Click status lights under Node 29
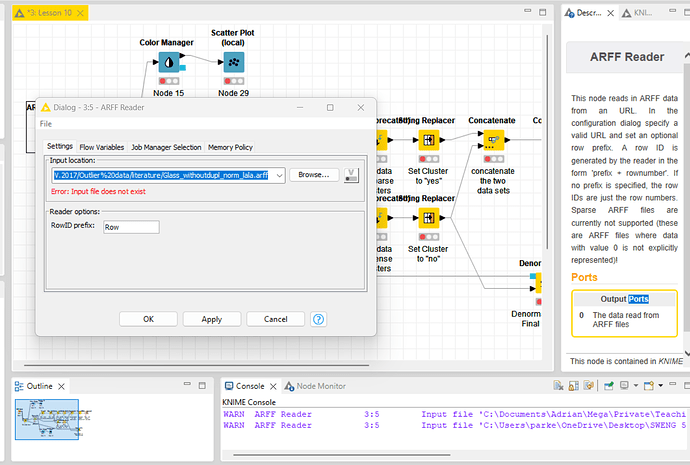 click(234, 81)
